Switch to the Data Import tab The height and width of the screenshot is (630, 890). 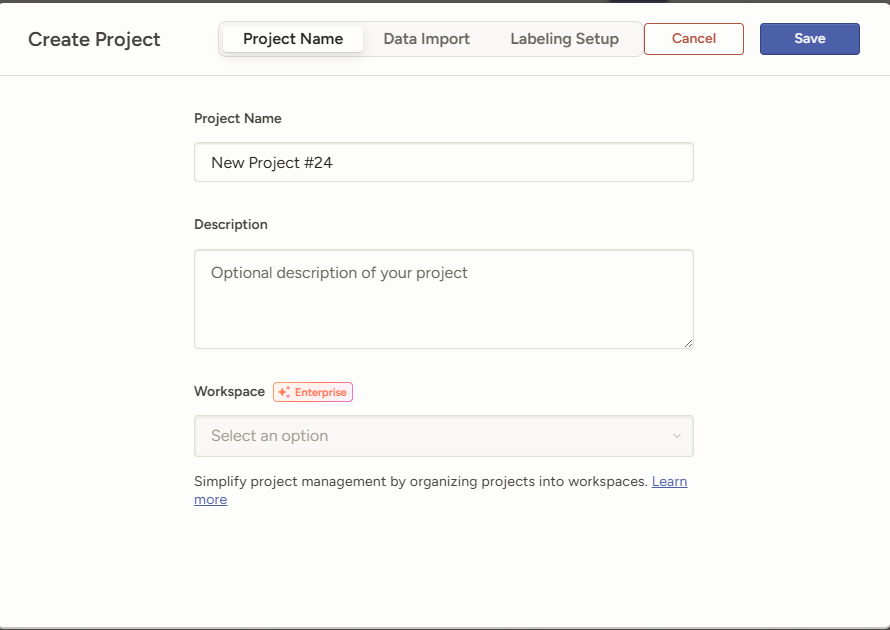(x=426, y=39)
